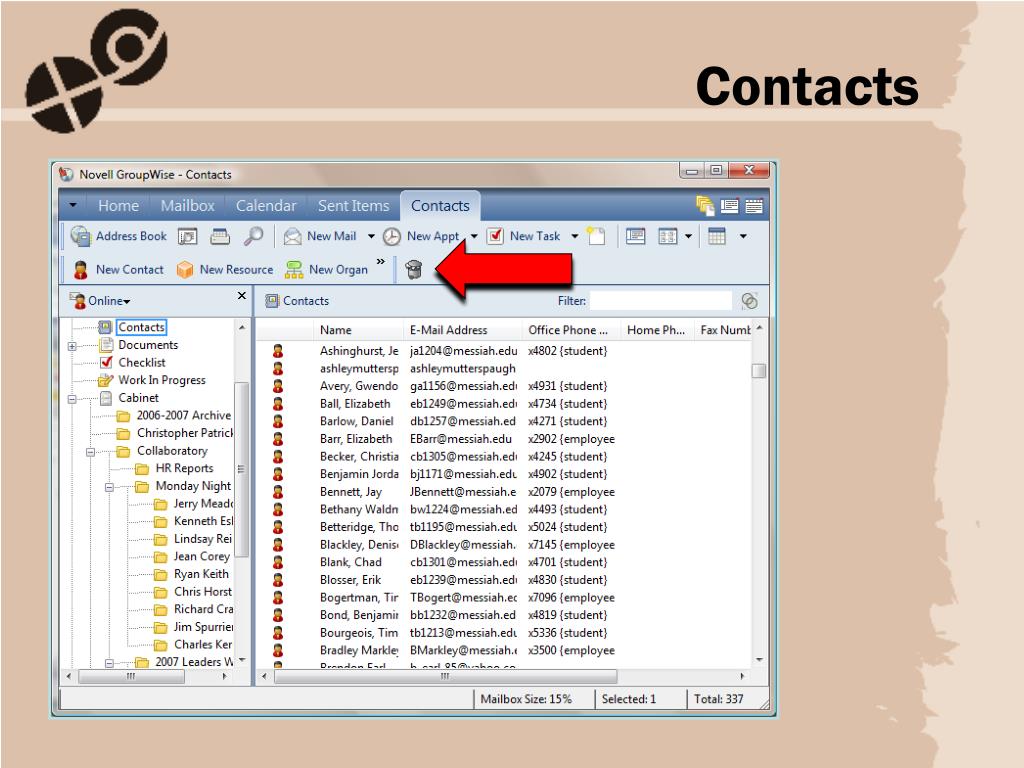Click into the Filter field
1024x768 pixels.
point(660,300)
